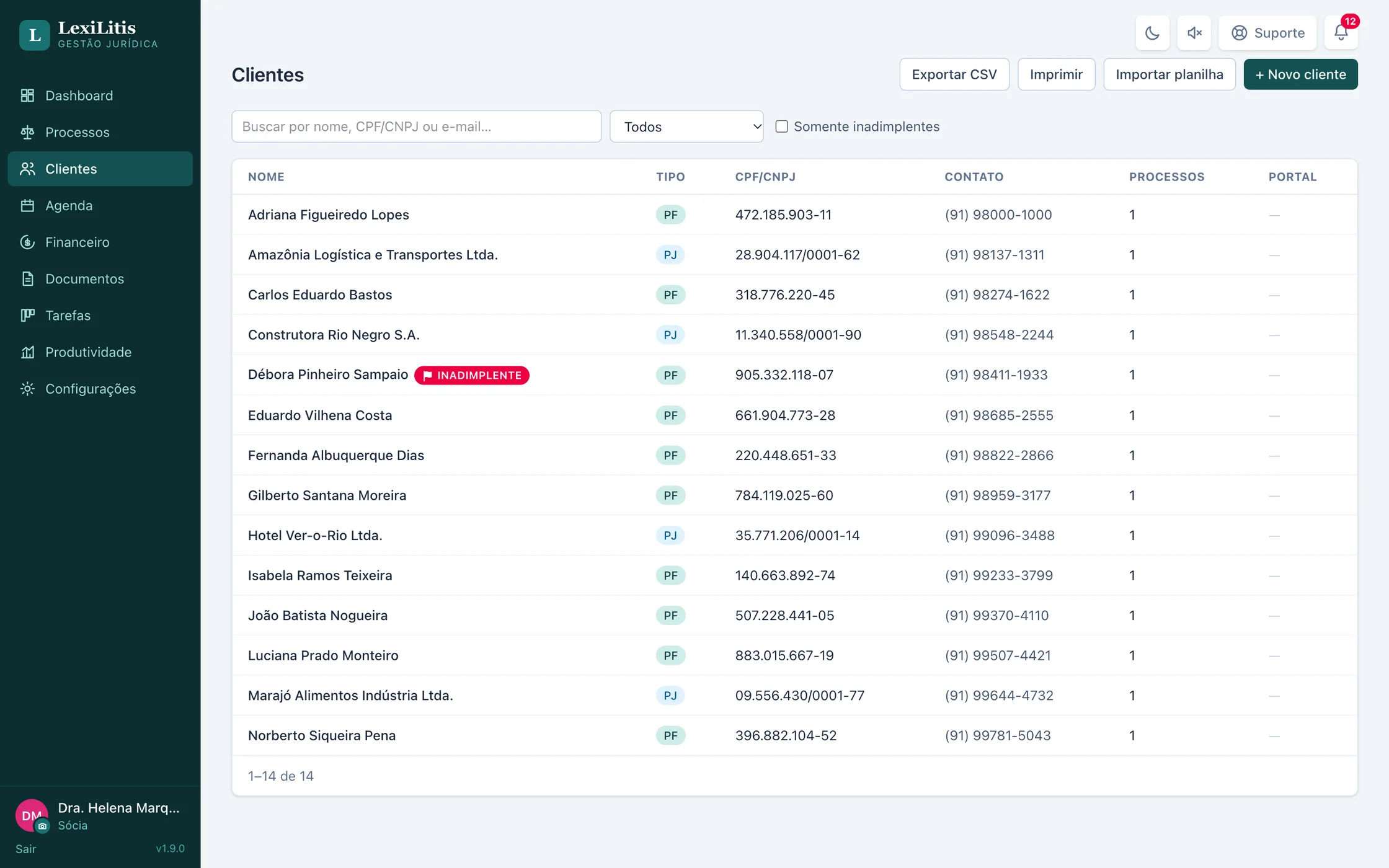The width and height of the screenshot is (1389, 868).
Task: Click the Processos scales icon
Action: [x=27, y=132]
